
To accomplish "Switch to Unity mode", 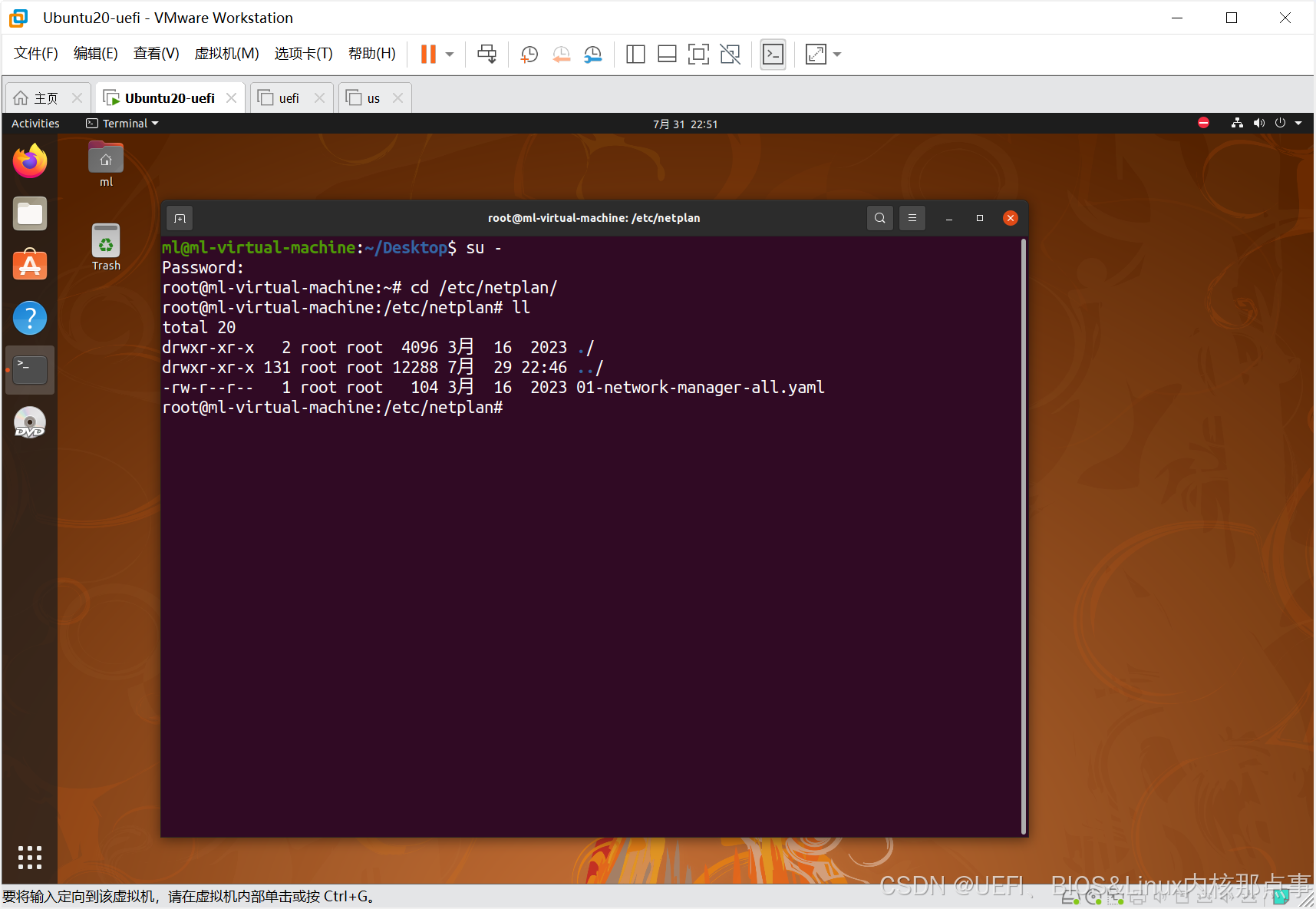I will coord(731,54).
